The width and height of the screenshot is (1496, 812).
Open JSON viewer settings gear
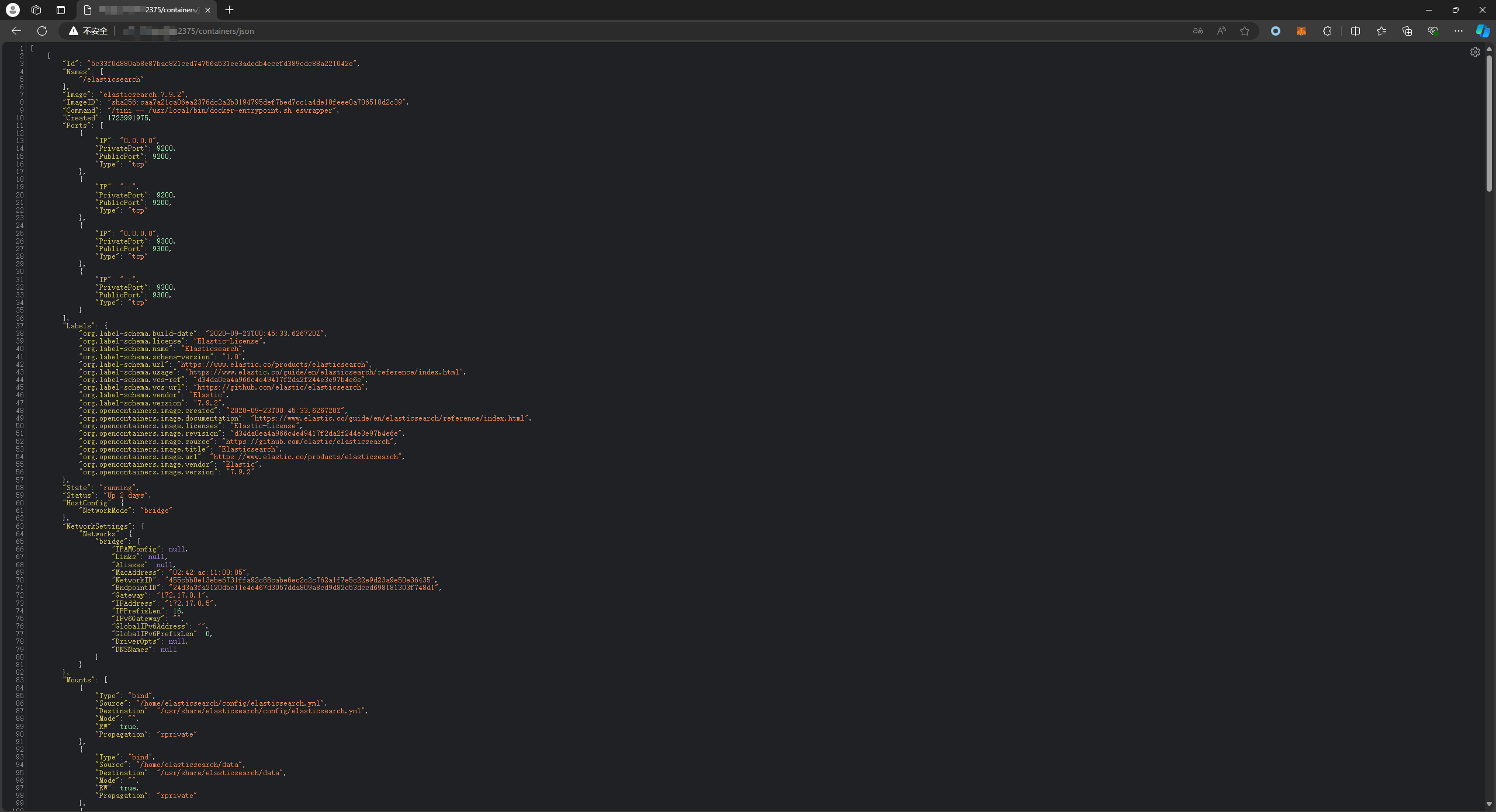tap(1475, 52)
